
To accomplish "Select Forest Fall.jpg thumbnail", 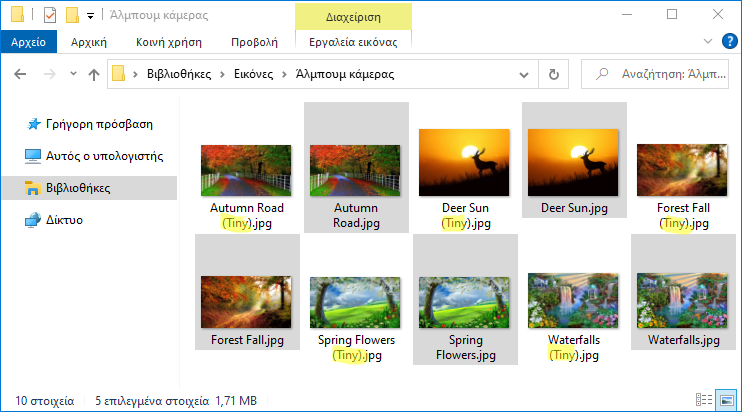I will [x=246, y=302].
